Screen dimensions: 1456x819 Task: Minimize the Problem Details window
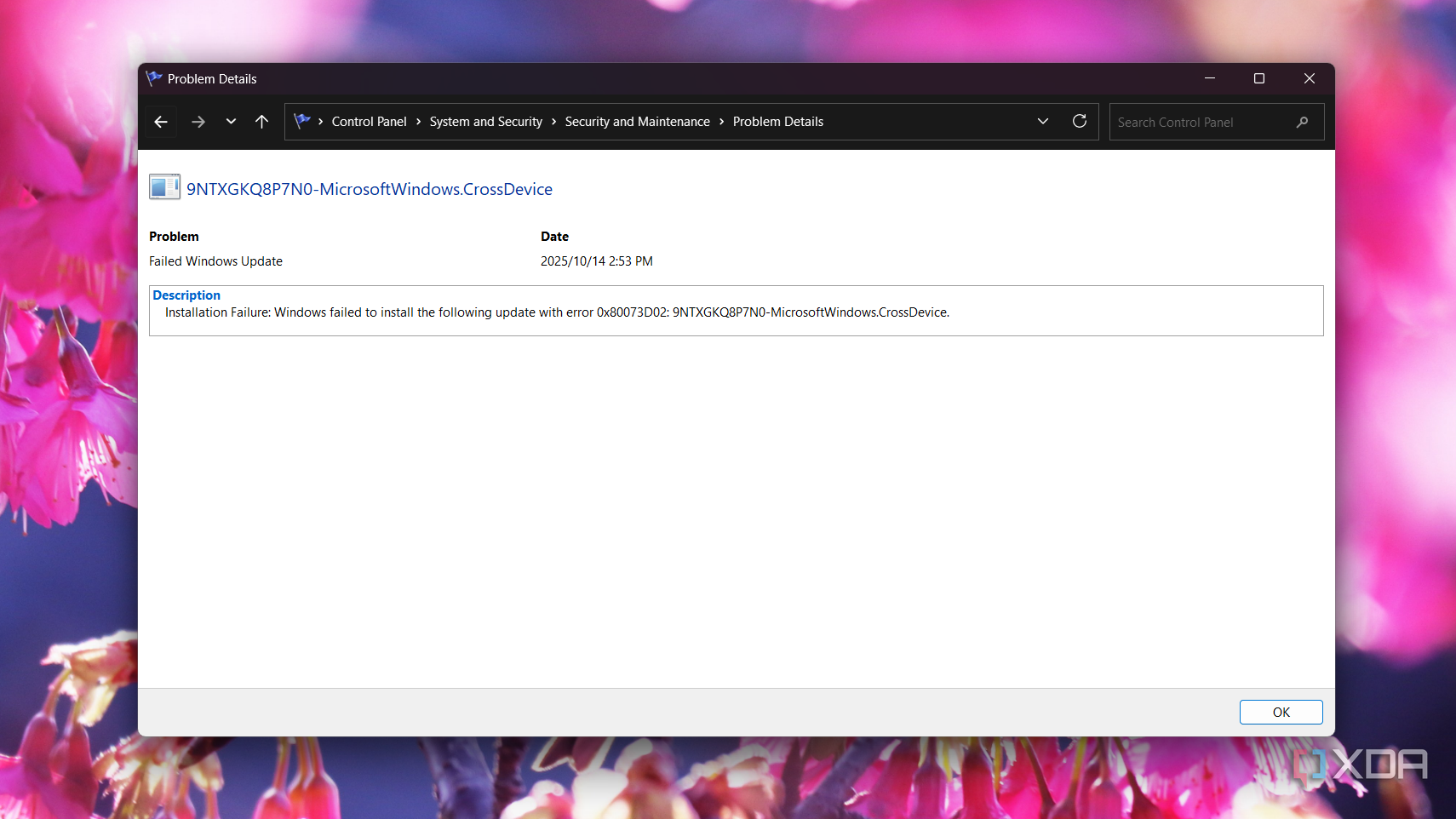click(1210, 78)
